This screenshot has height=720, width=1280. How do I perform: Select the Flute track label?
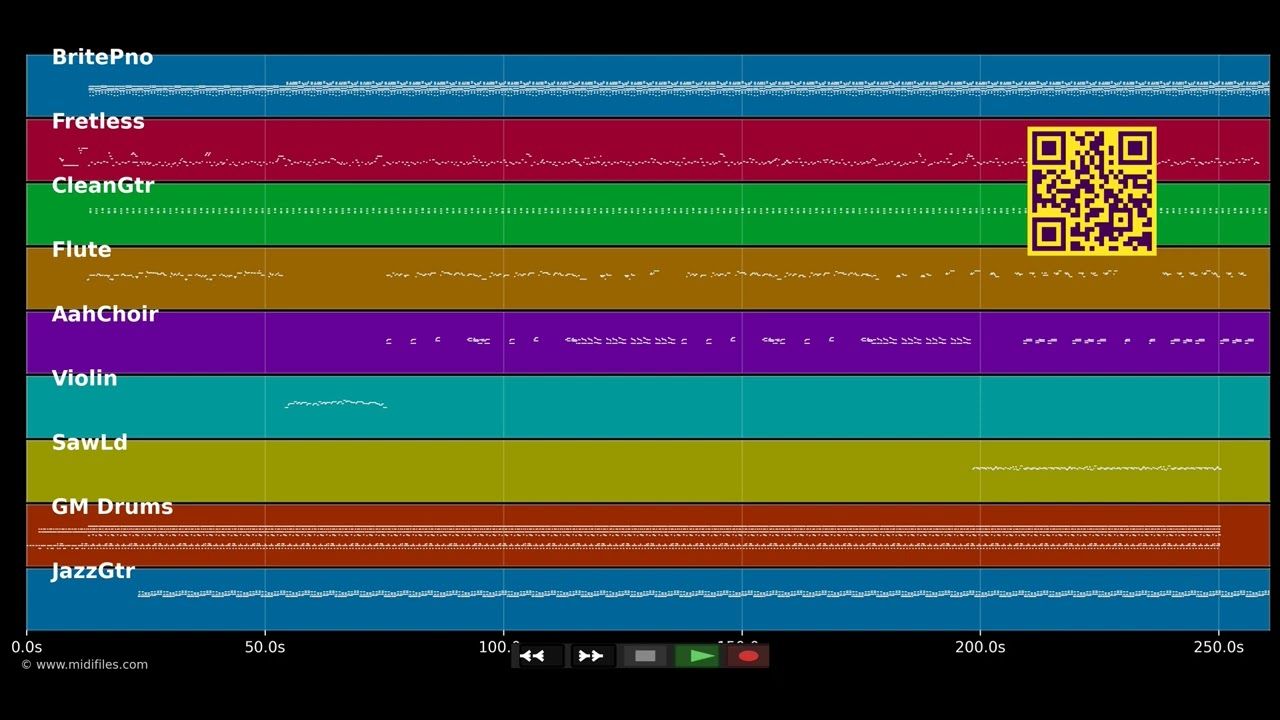(81, 250)
